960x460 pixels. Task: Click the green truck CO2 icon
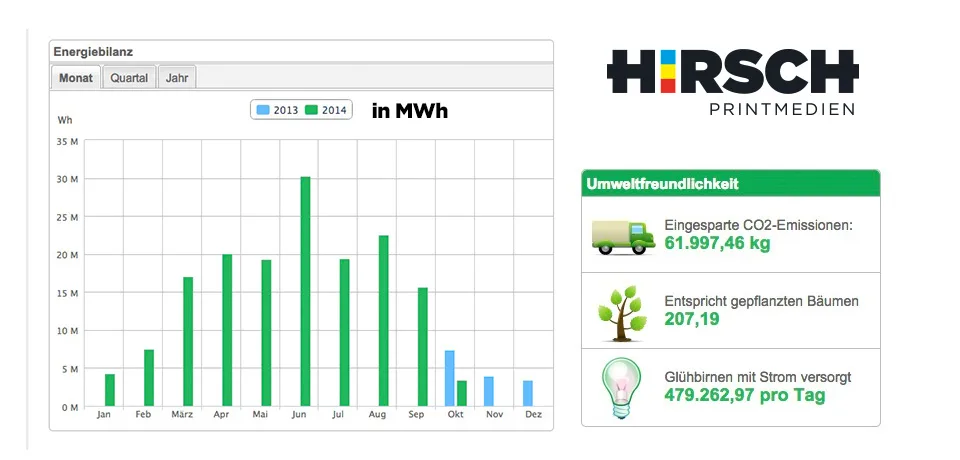(x=623, y=236)
